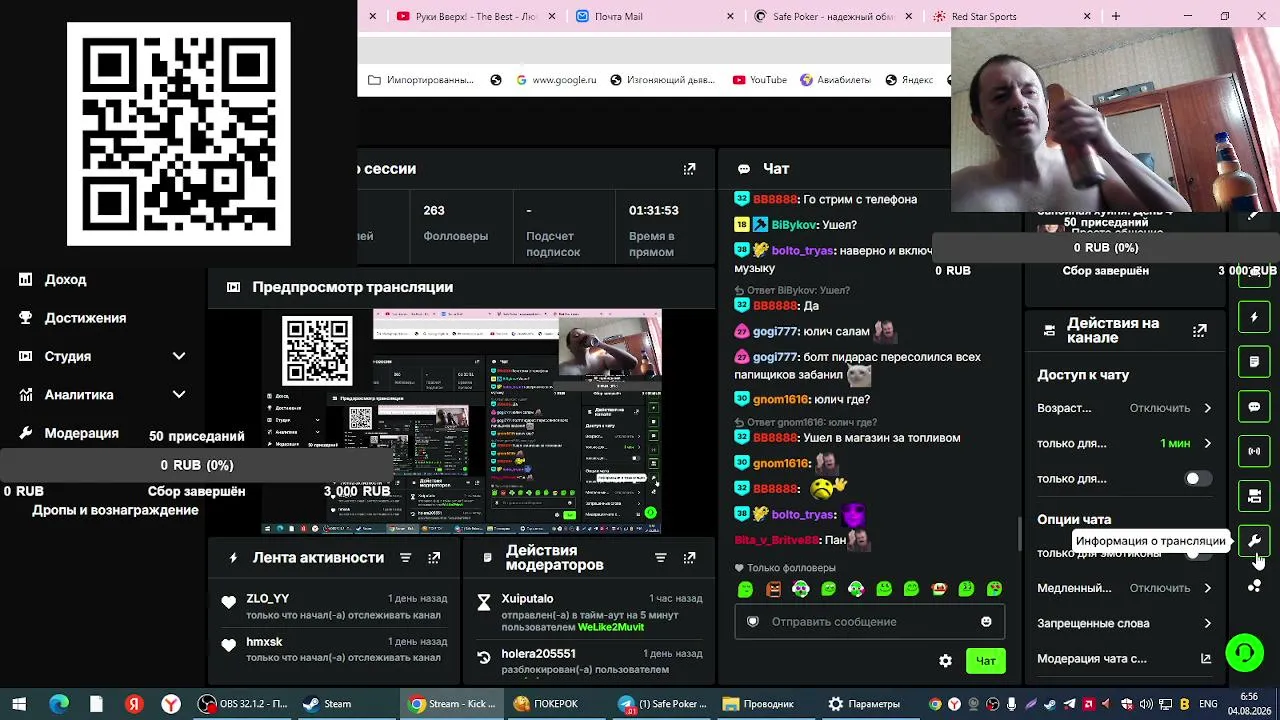Click gnom1616's message 'юлич где?'
The image size is (1280, 720).
(x=801, y=399)
